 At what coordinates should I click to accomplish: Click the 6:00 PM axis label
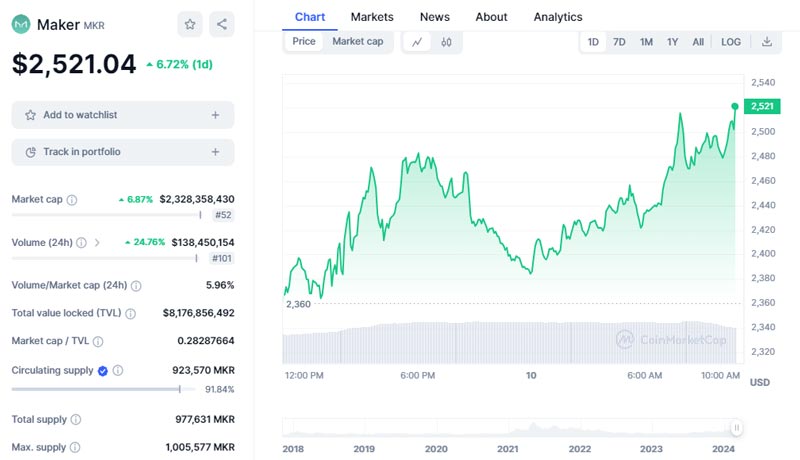point(418,375)
